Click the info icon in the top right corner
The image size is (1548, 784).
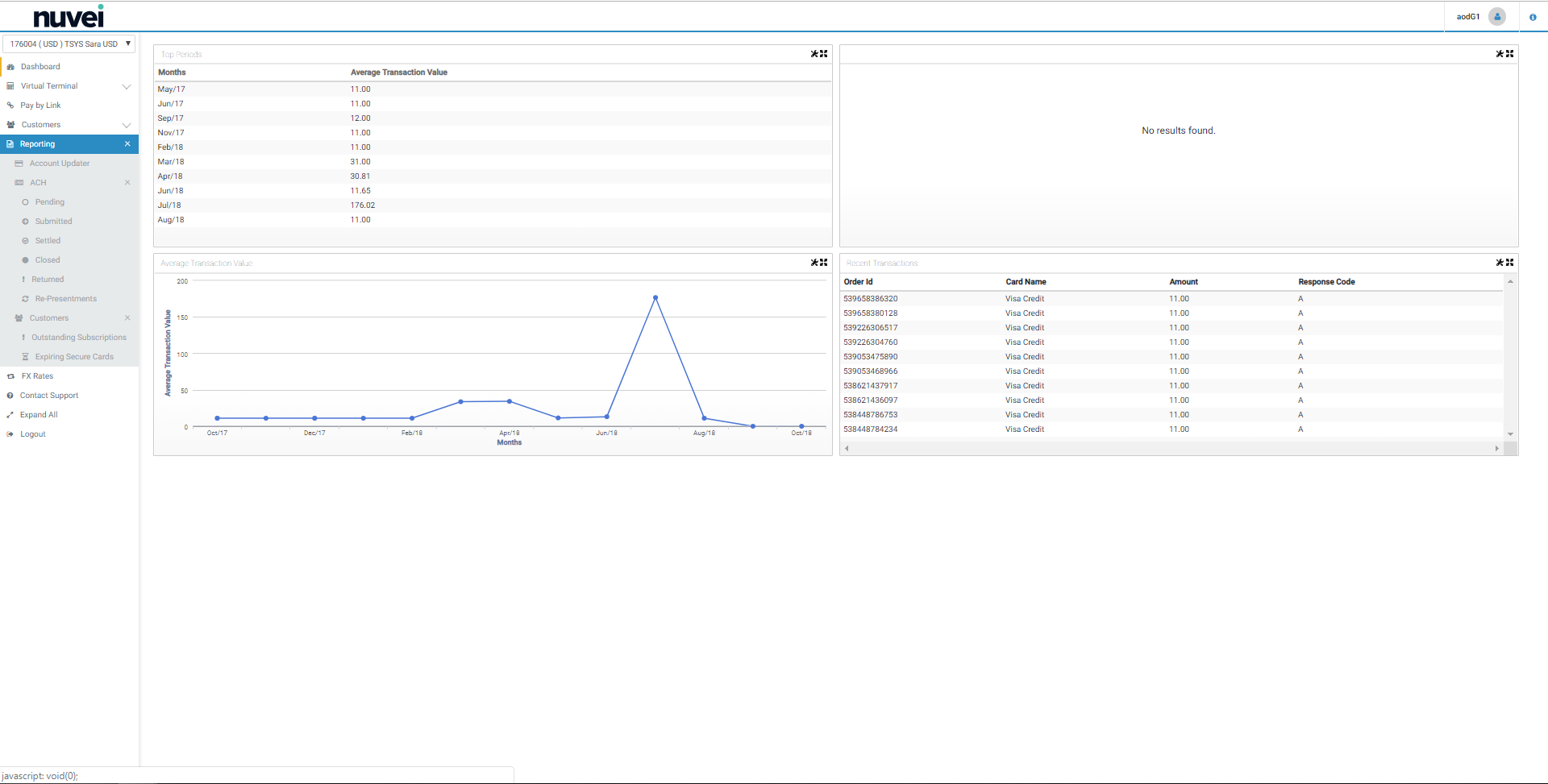point(1533,17)
